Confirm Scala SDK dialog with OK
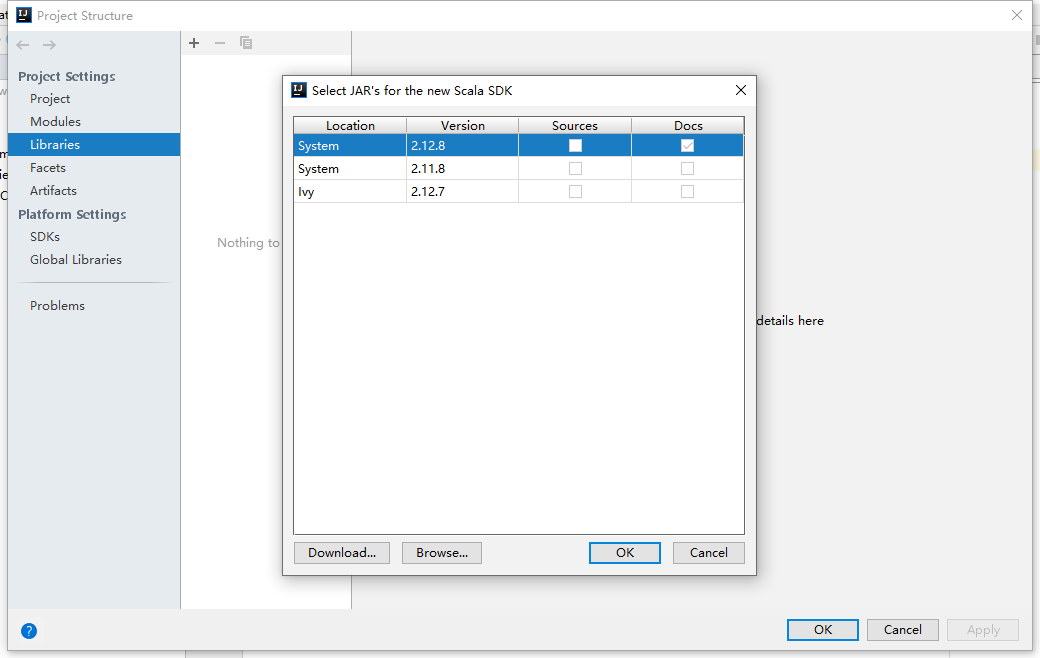 pyautogui.click(x=625, y=553)
